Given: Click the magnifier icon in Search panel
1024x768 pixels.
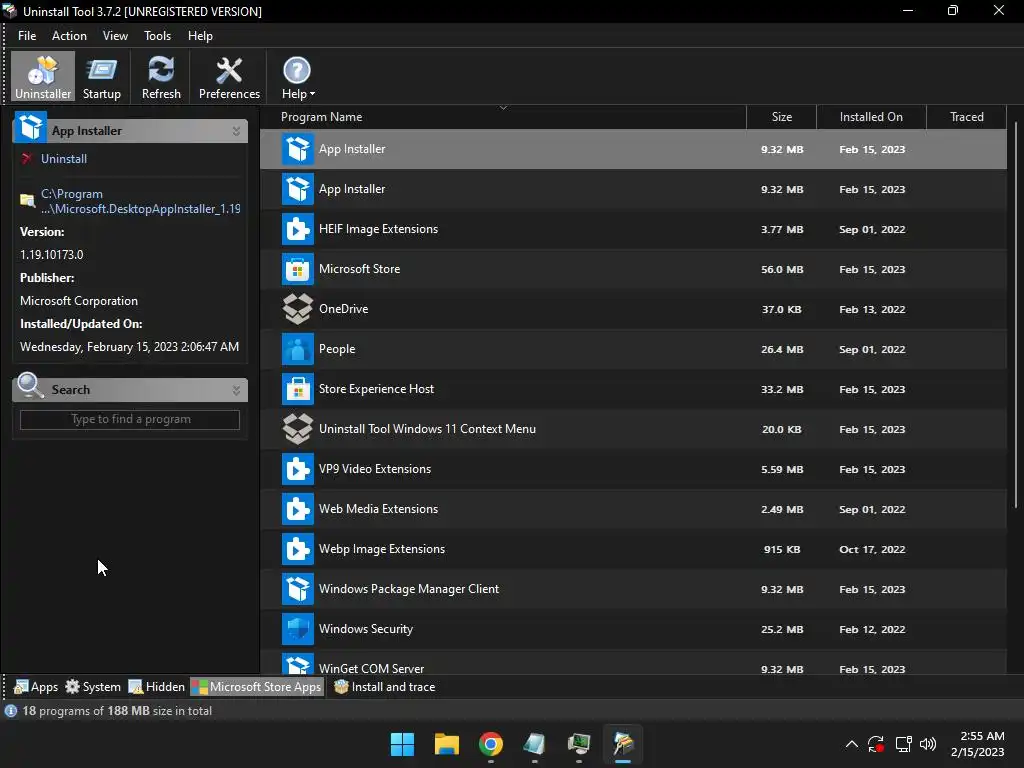Looking at the screenshot, I should coord(30,385).
